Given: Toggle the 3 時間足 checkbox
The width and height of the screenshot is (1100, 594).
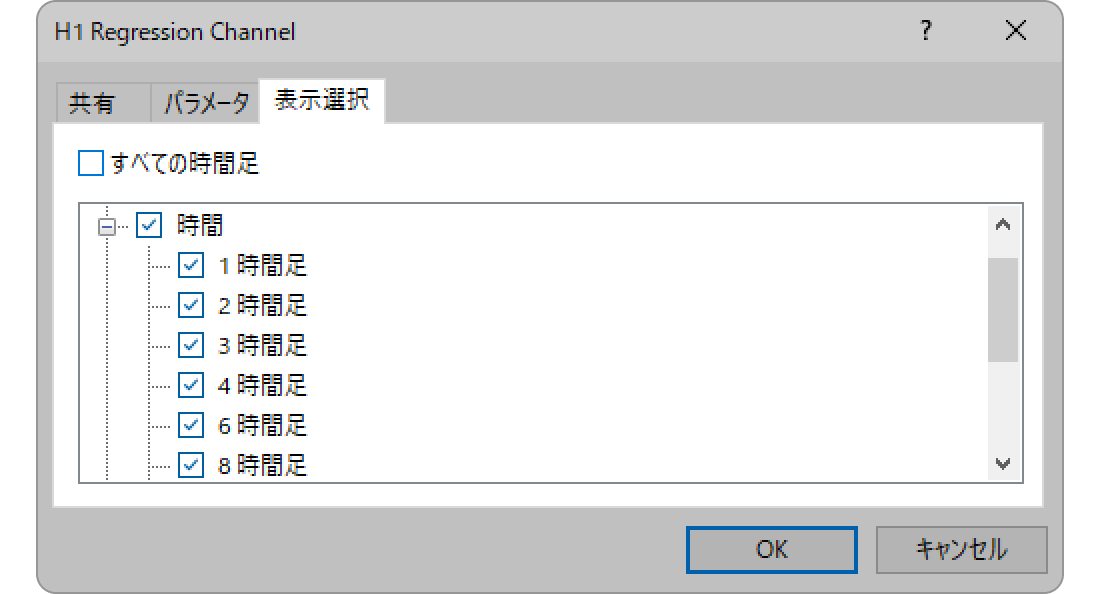Looking at the screenshot, I should (191, 345).
